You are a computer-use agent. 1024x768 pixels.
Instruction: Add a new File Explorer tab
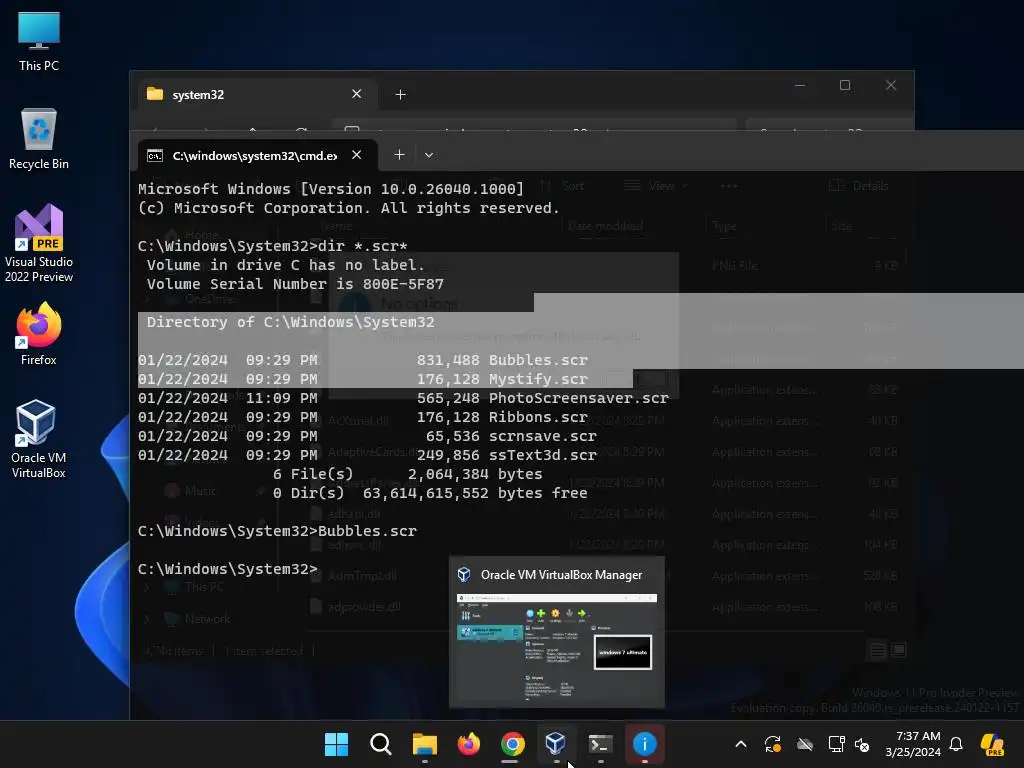pyautogui.click(x=400, y=95)
